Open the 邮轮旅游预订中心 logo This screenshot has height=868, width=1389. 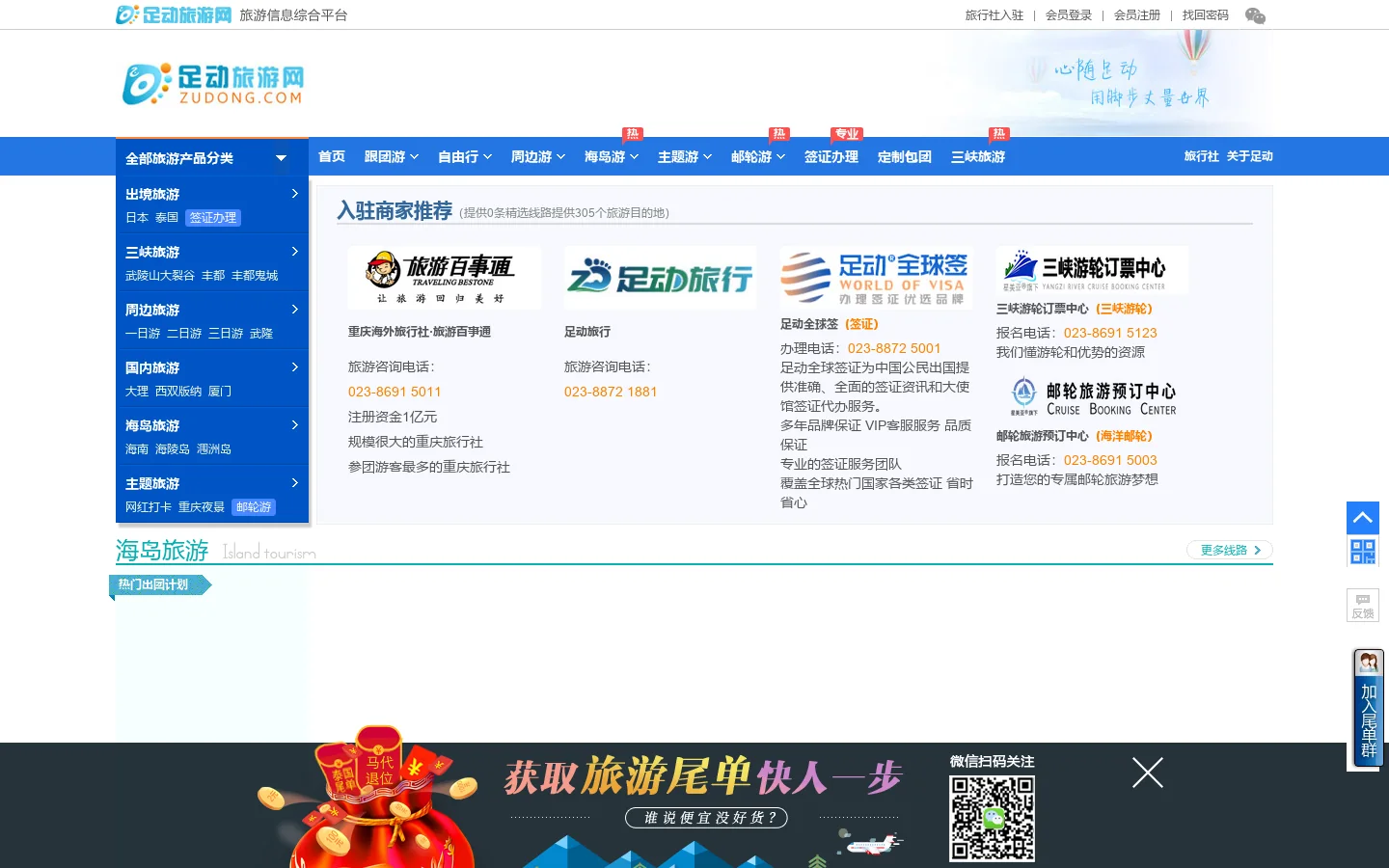click(x=1092, y=396)
